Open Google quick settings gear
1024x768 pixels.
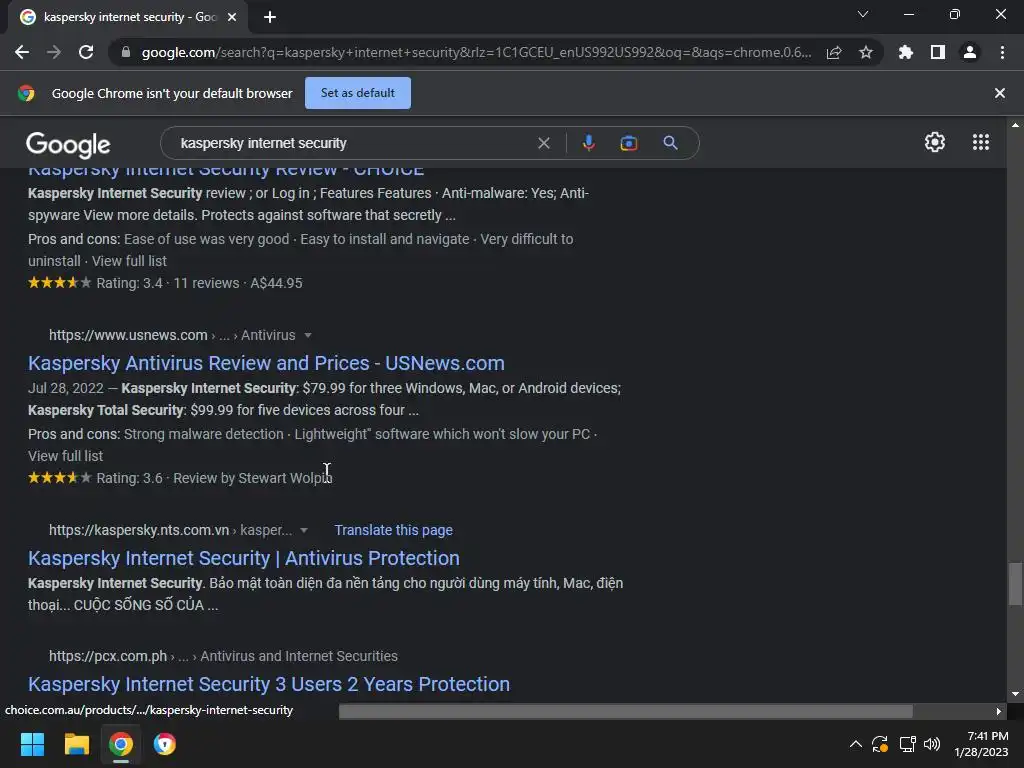(x=935, y=142)
